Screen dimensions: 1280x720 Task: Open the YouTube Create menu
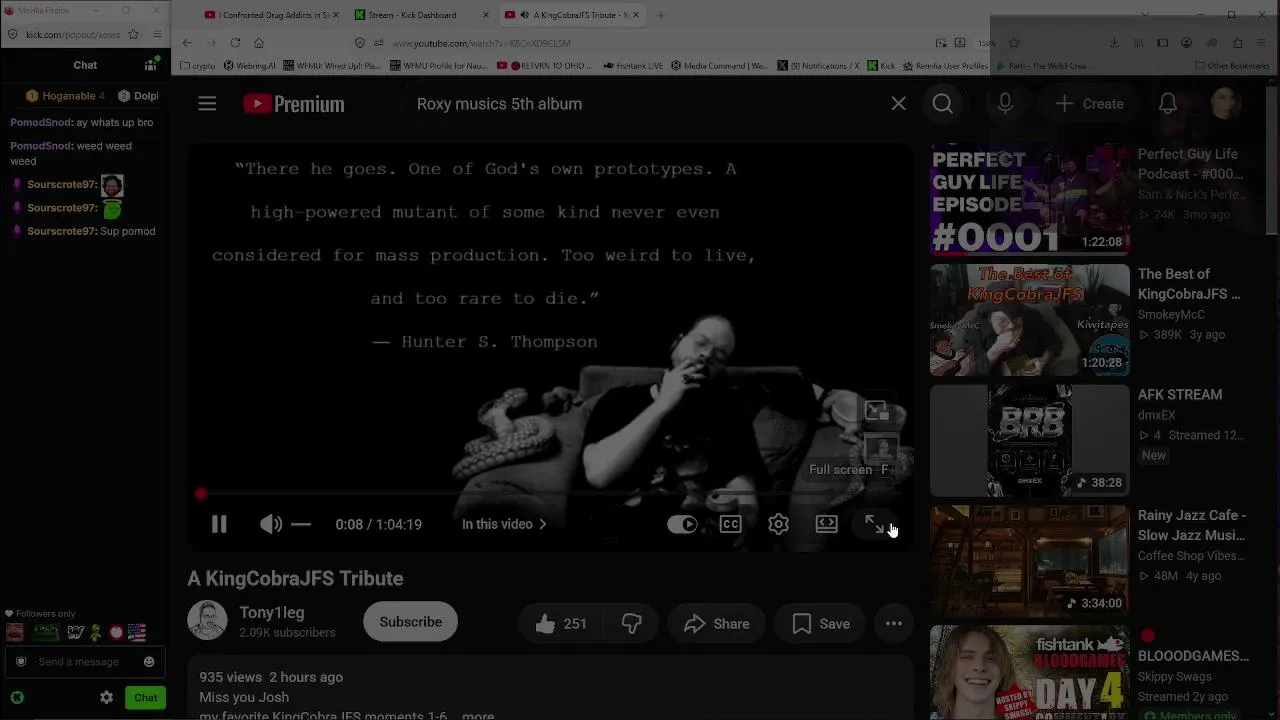coord(1089,104)
